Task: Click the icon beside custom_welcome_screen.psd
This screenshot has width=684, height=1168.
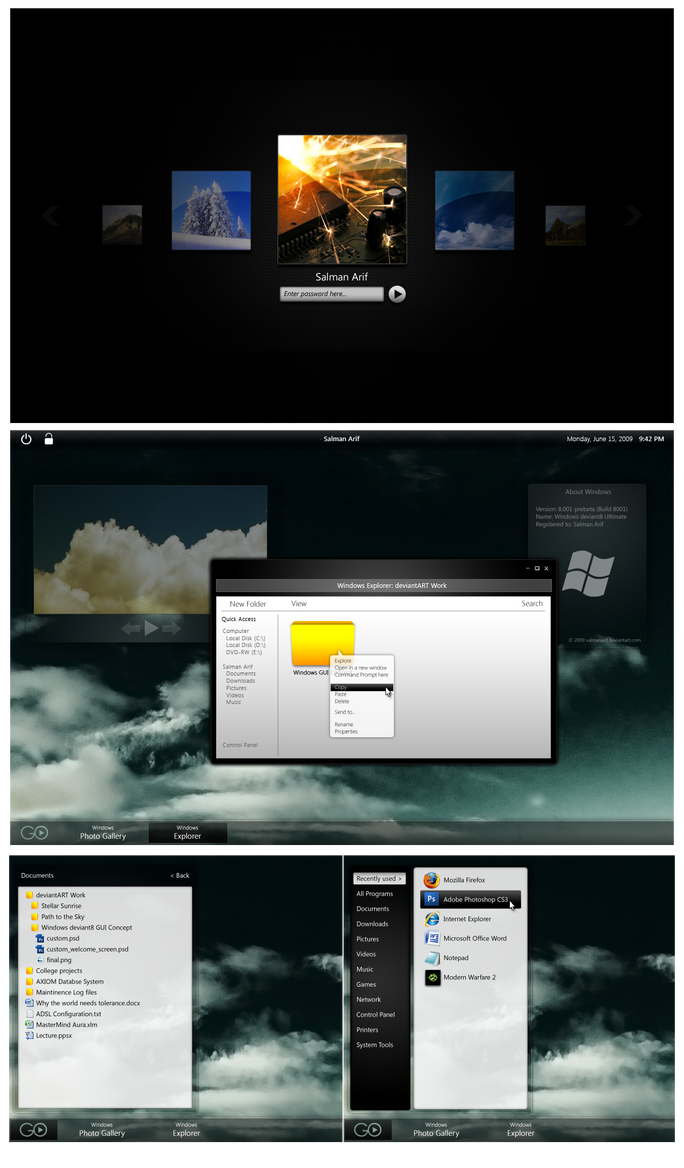Action: click(x=40, y=949)
